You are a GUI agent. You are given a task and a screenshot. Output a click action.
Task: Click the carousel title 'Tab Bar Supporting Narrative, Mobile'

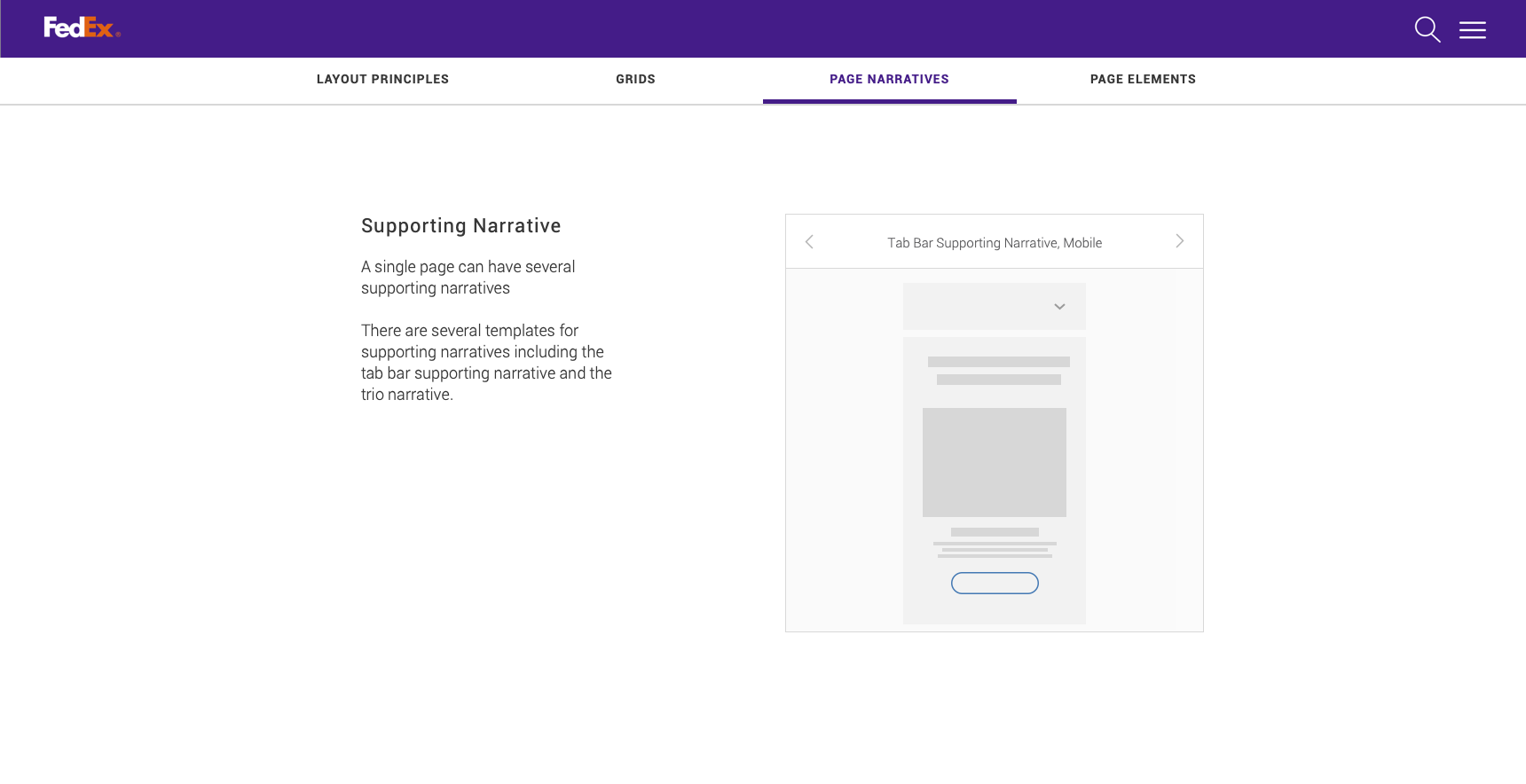pyautogui.click(x=994, y=243)
